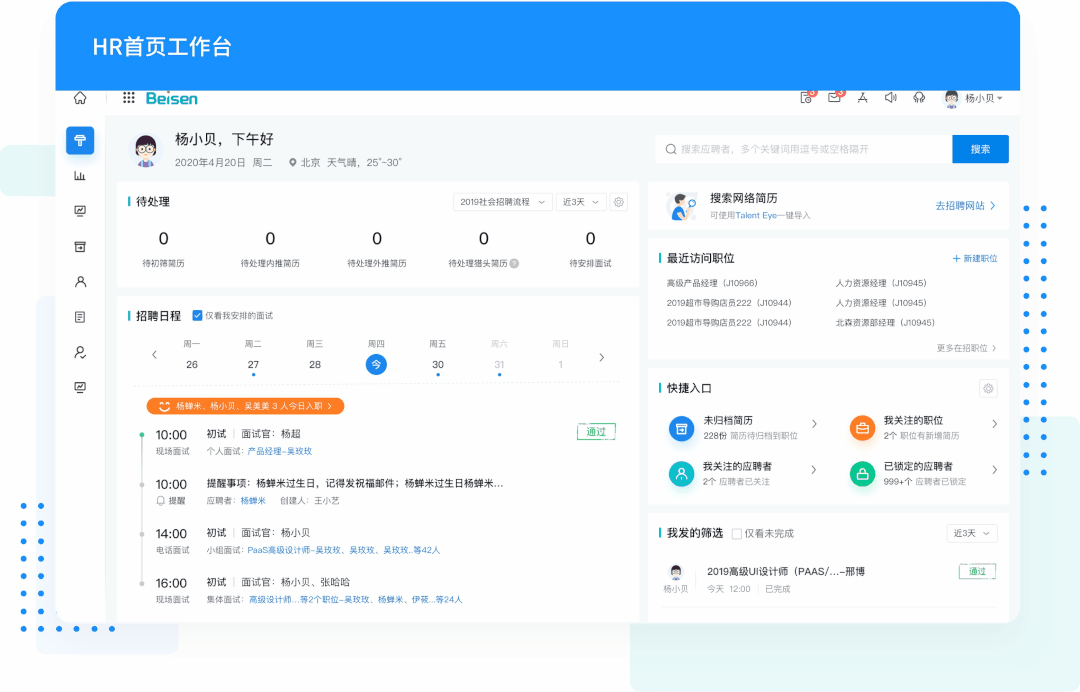Open the candidates person icon in sidebar
The width and height of the screenshot is (1080, 692).
pyautogui.click(x=80, y=282)
